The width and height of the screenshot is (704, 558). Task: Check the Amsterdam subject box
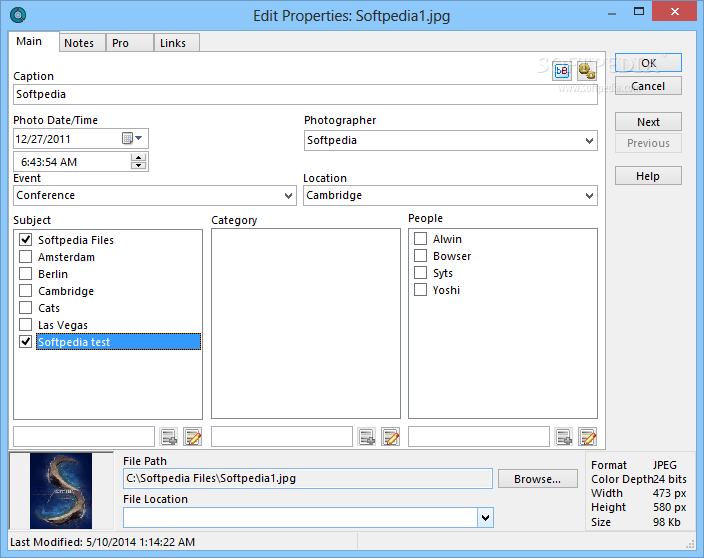[26, 257]
